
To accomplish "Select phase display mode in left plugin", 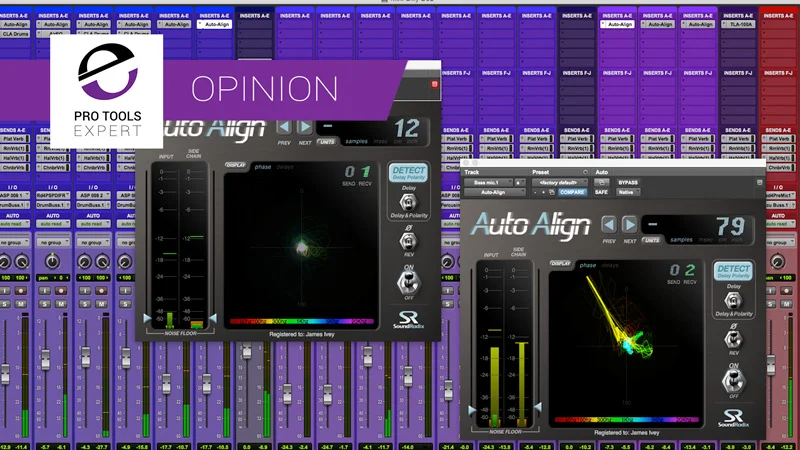I will (263, 167).
